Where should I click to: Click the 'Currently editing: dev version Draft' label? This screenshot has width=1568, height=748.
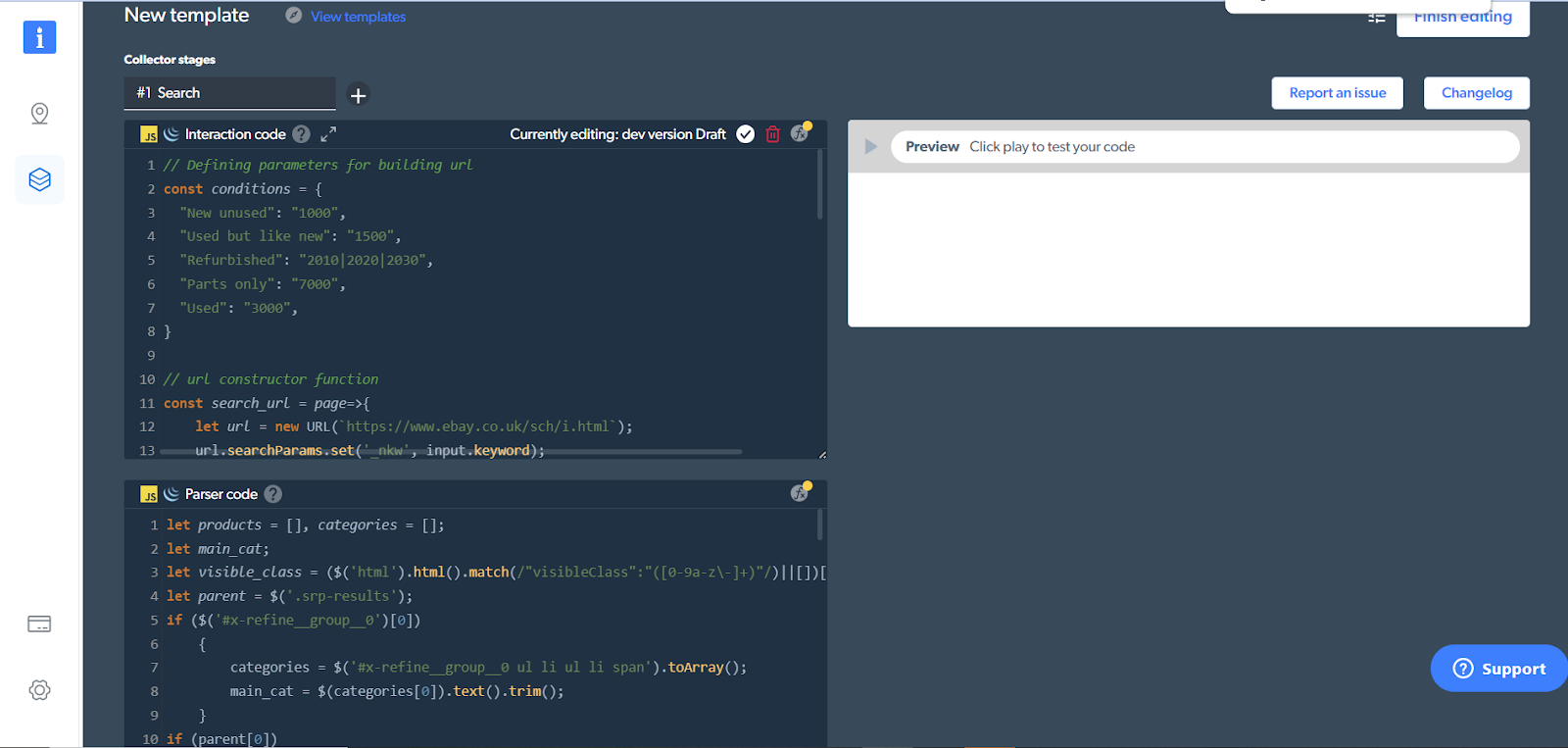coord(617,134)
